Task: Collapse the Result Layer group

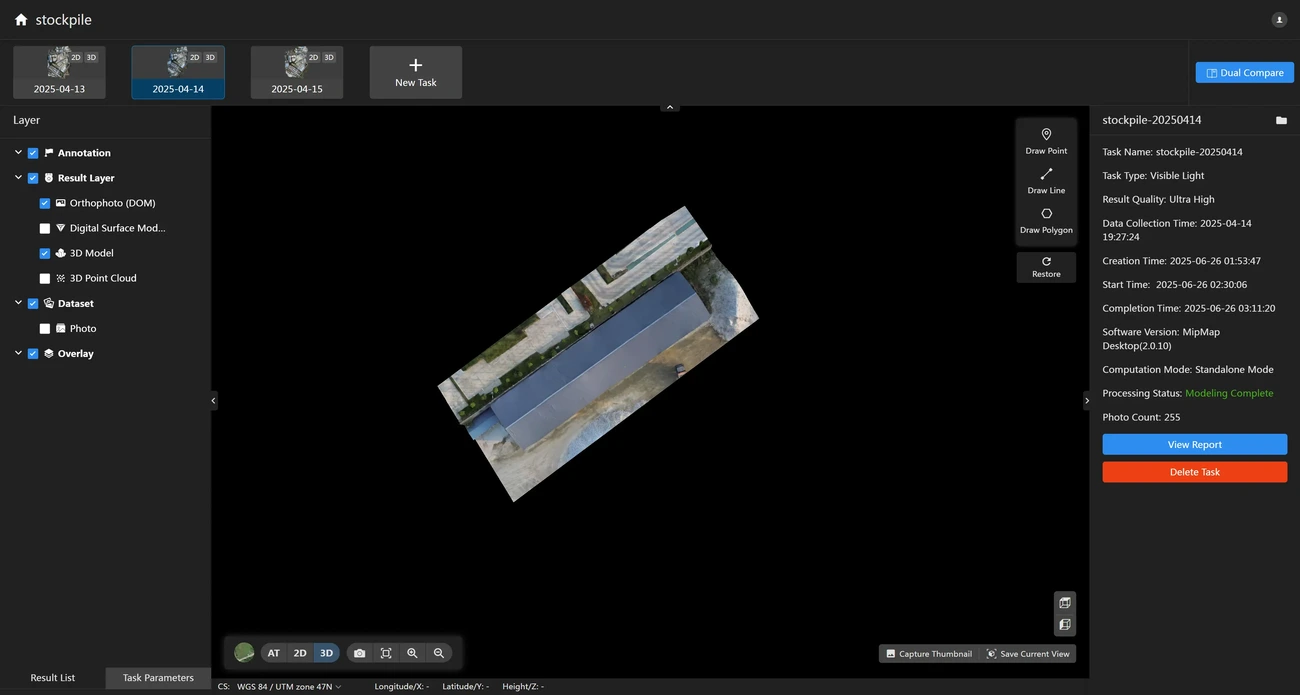Action: point(18,178)
